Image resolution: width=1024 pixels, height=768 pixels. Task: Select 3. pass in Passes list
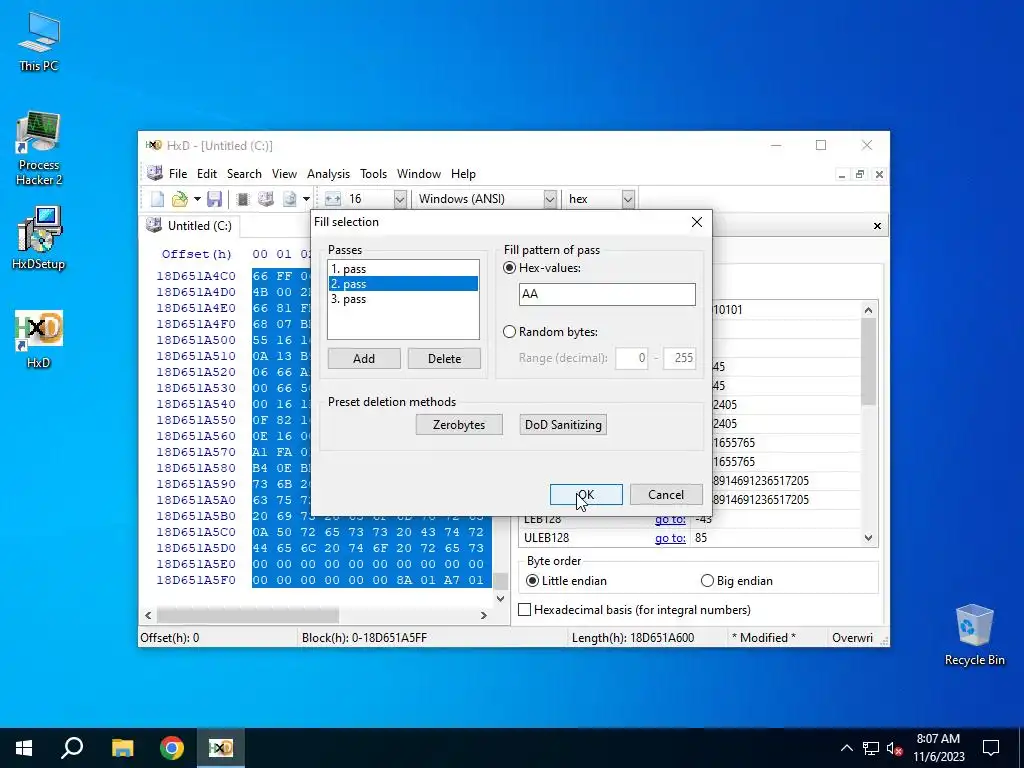(404, 299)
